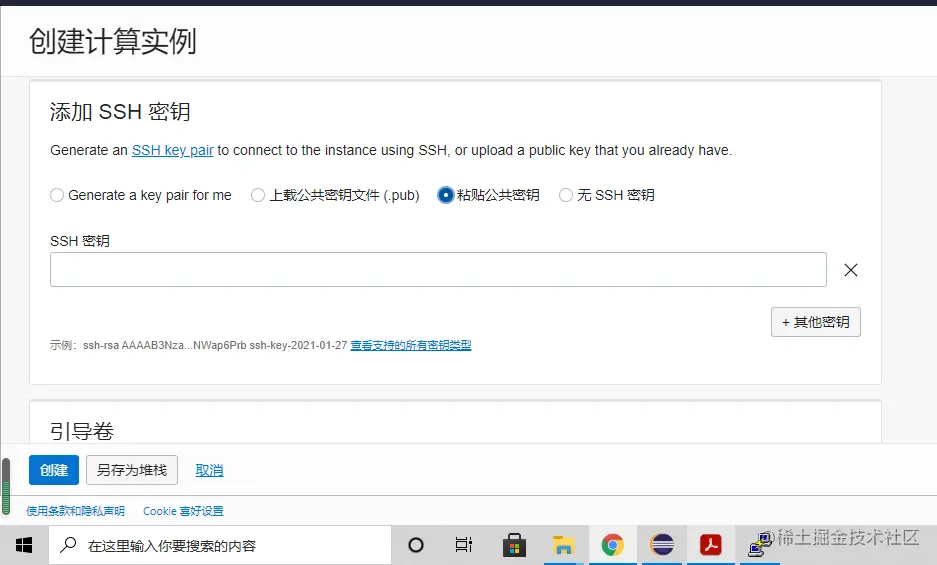Image resolution: width=937 pixels, height=565 pixels.
Task: Open PuTTY icon in taskbar
Action: 760,545
